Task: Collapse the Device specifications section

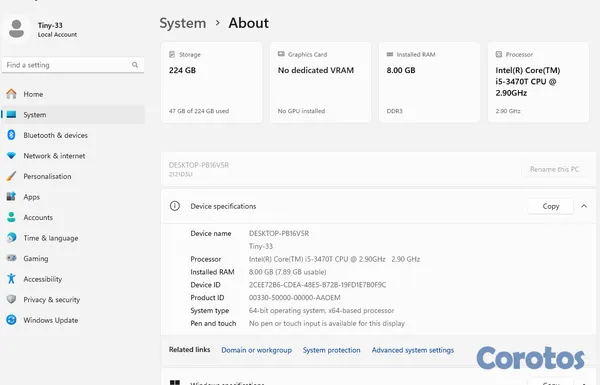Action: coord(584,206)
